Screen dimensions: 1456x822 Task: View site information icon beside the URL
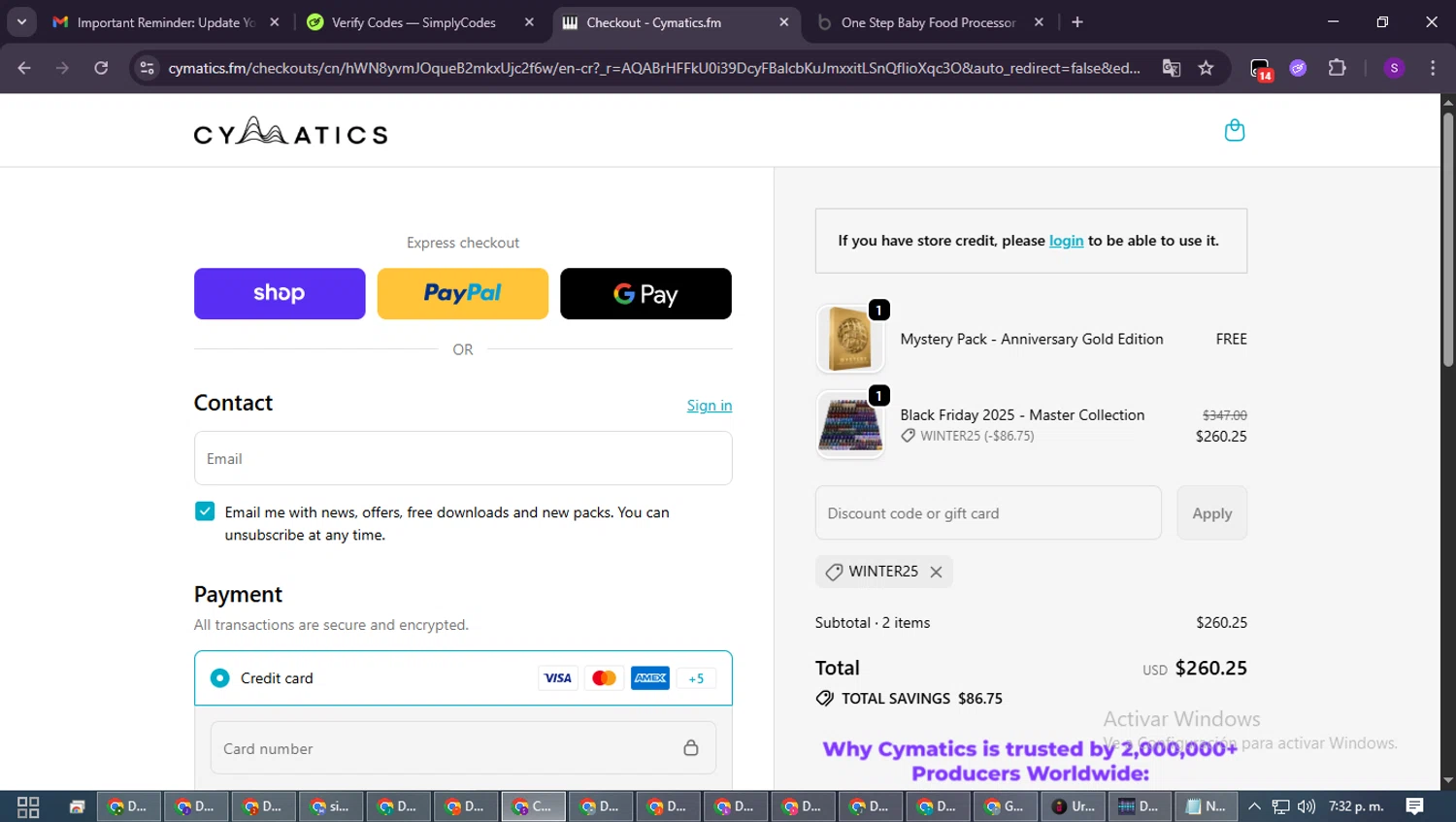tap(147, 68)
